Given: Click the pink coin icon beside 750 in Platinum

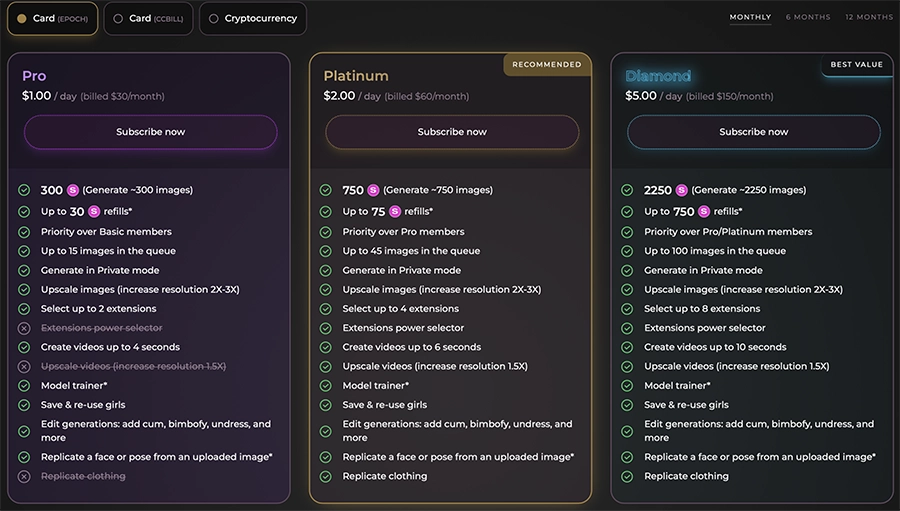Looking at the screenshot, I should click(373, 190).
